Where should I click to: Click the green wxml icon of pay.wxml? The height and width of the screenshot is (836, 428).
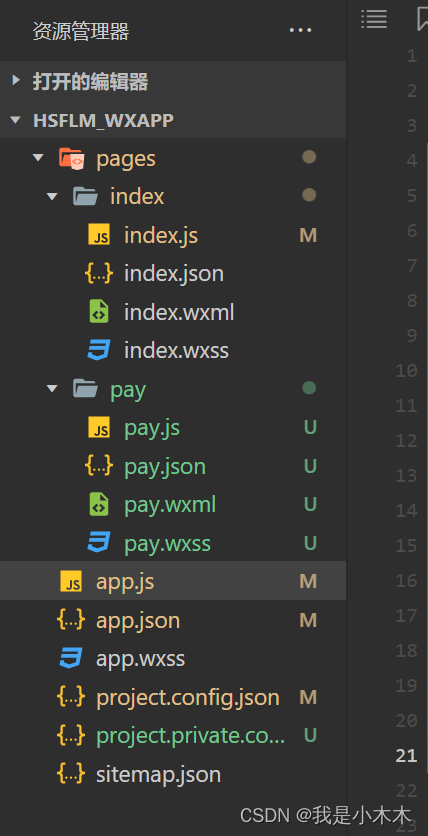[x=99, y=504]
